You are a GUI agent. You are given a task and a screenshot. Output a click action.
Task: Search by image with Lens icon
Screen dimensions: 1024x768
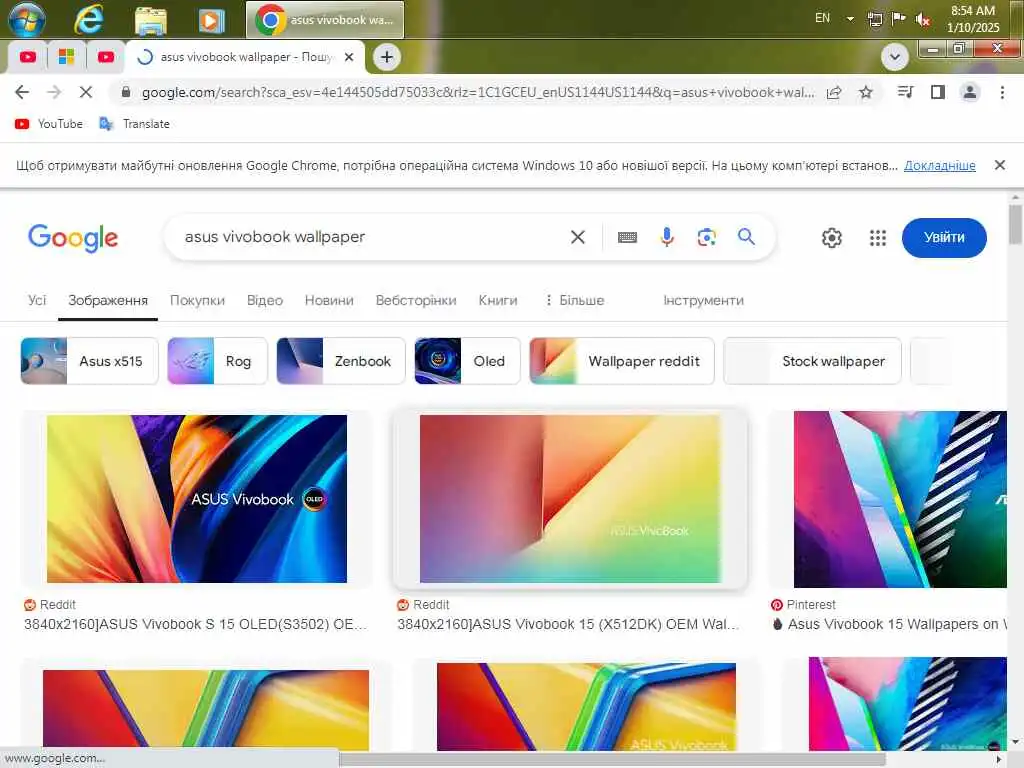707,237
